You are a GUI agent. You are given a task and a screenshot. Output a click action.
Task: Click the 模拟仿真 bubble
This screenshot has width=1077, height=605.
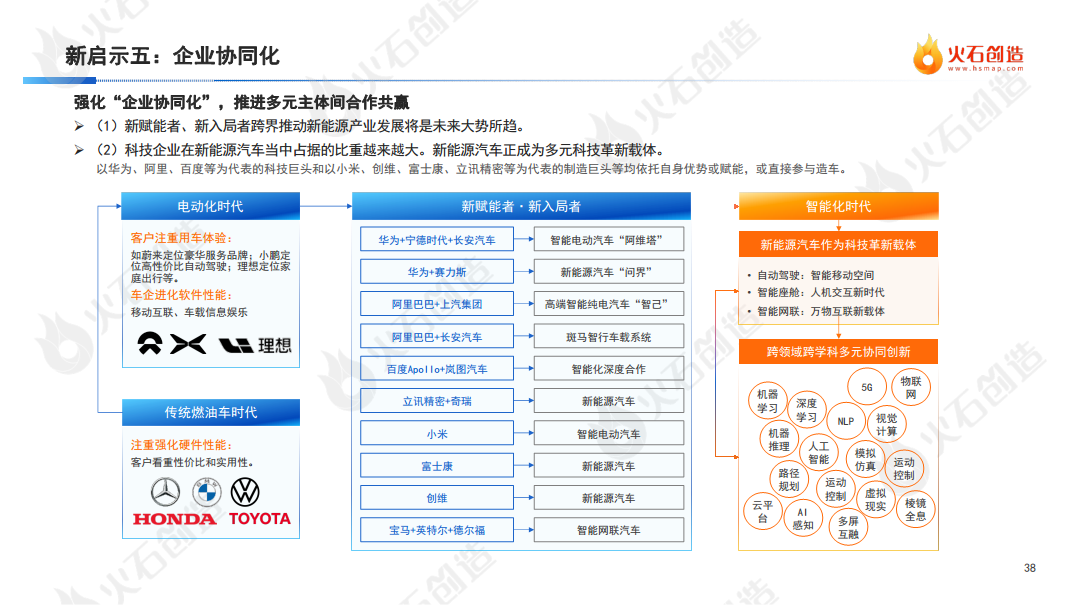865,459
